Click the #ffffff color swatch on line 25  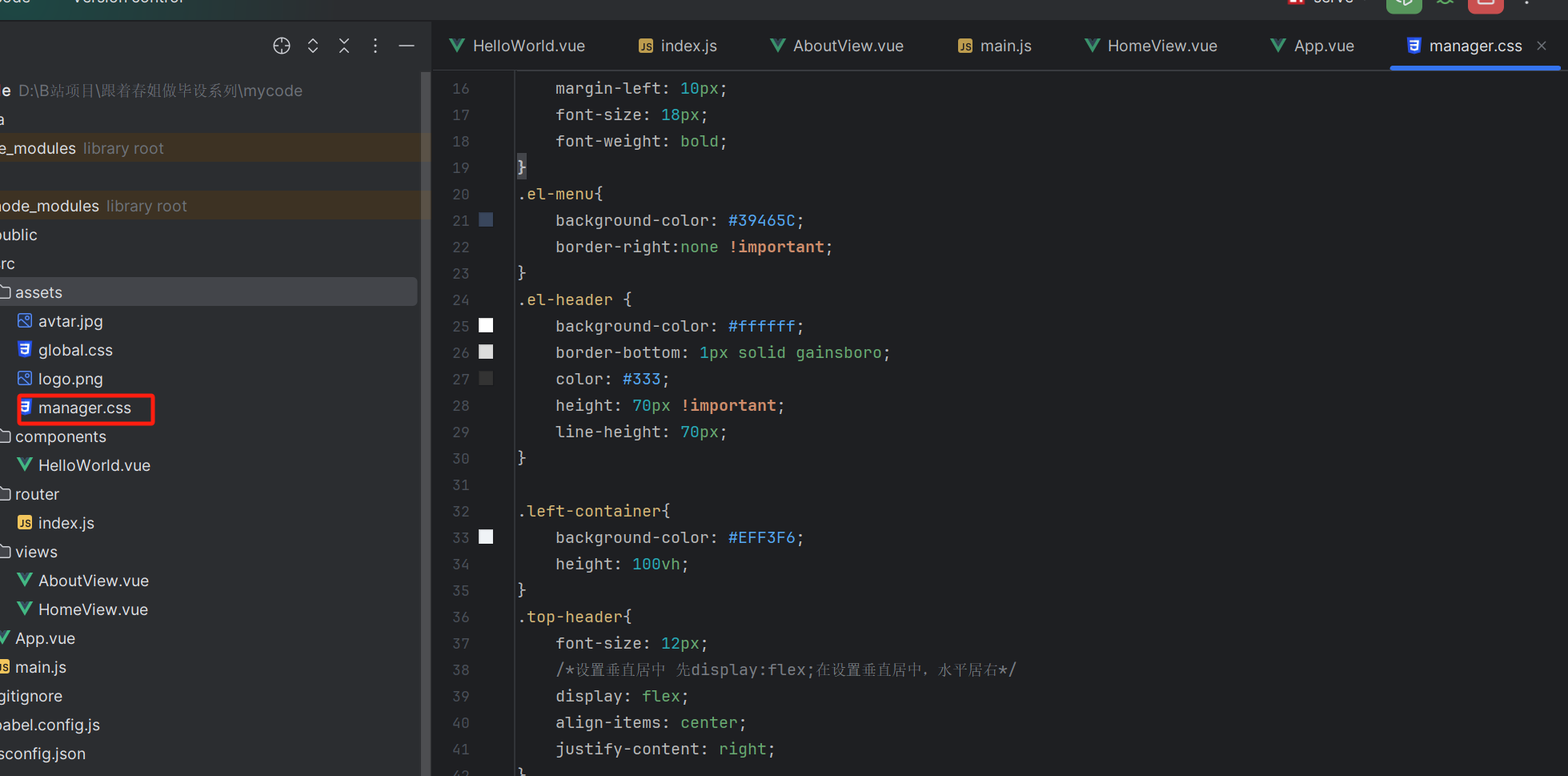point(486,325)
